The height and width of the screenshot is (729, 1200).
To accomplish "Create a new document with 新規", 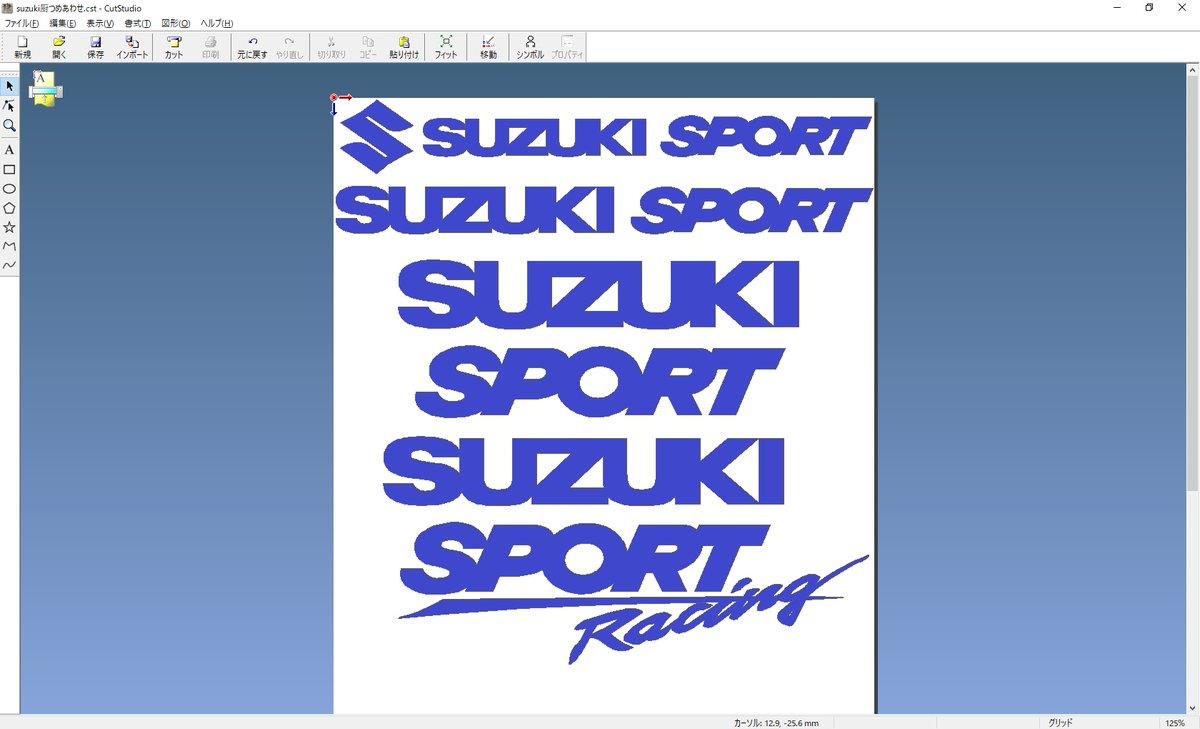I will coord(22,47).
